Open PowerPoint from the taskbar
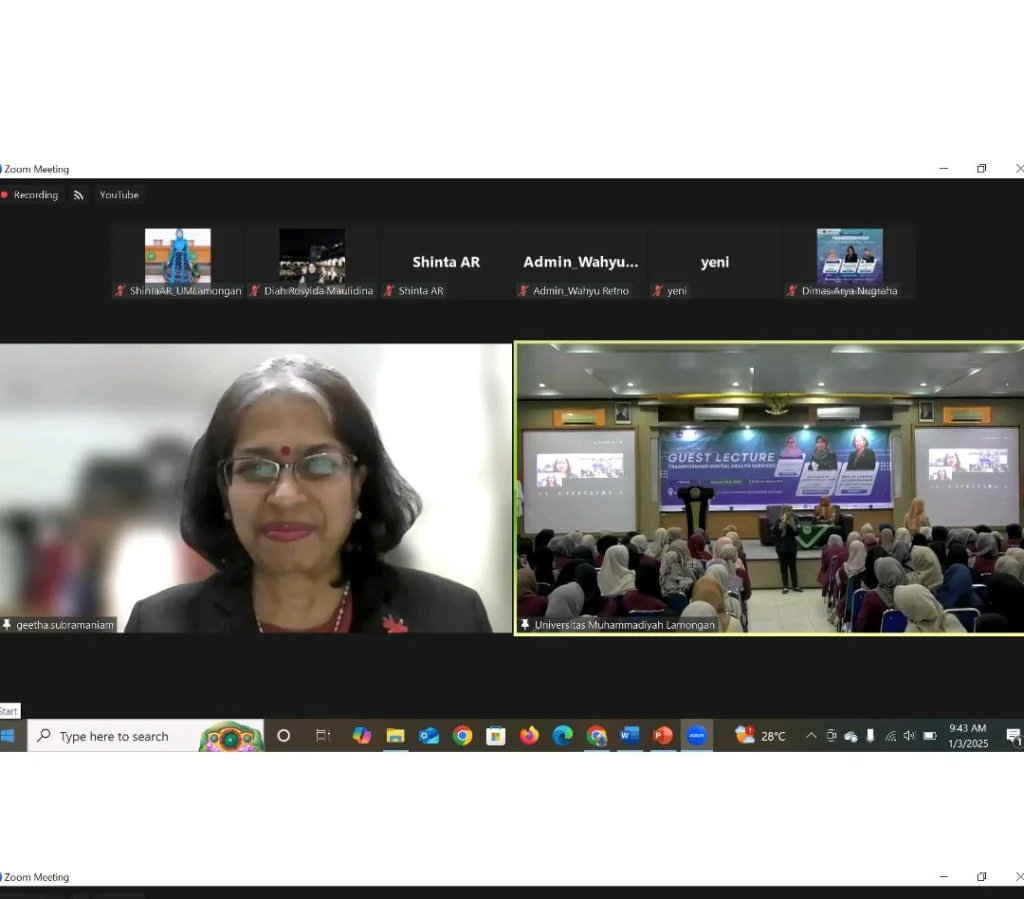1024x899 pixels. (662, 736)
